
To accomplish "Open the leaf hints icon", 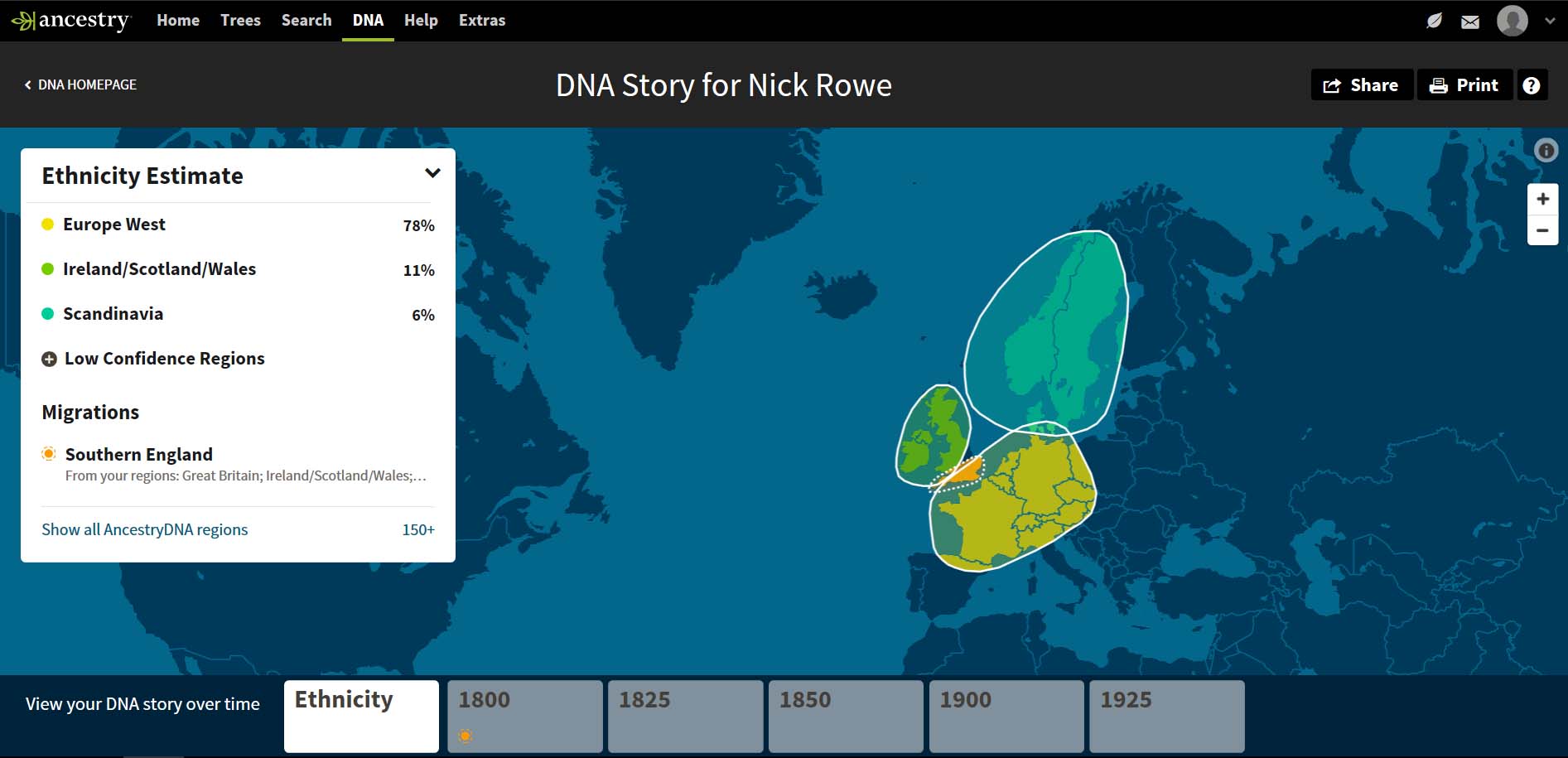I will tap(1434, 21).
